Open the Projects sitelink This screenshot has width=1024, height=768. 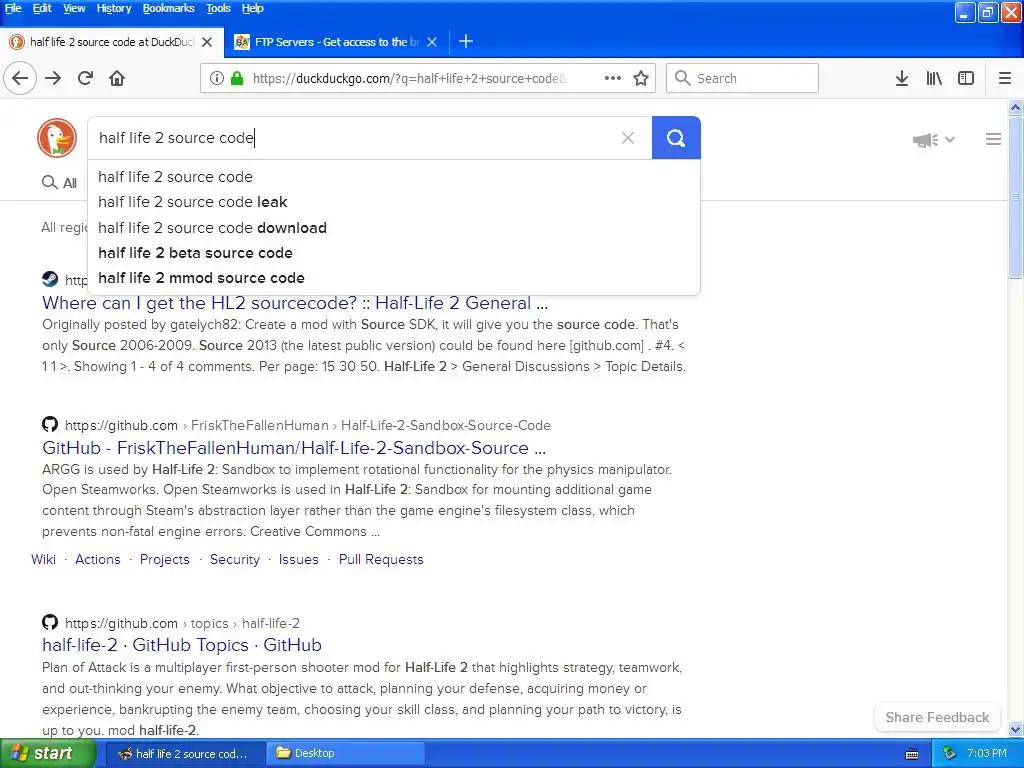(x=165, y=560)
